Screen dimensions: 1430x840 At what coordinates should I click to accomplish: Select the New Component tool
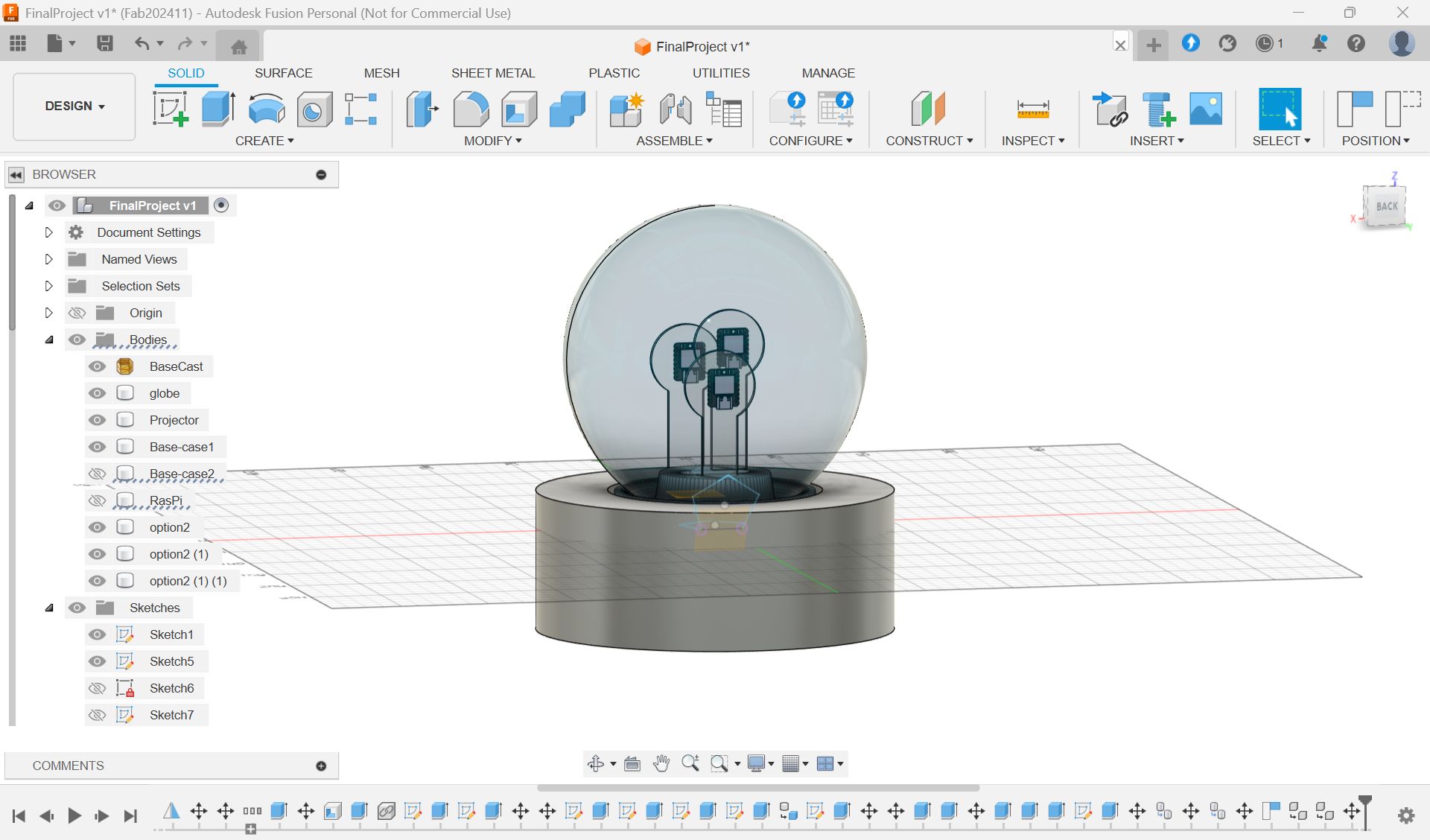[626, 109]
